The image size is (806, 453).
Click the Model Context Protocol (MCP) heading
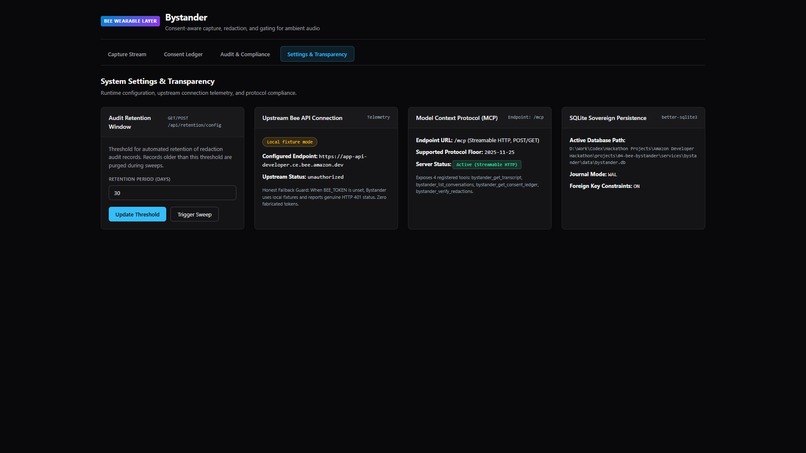(456, 118)
